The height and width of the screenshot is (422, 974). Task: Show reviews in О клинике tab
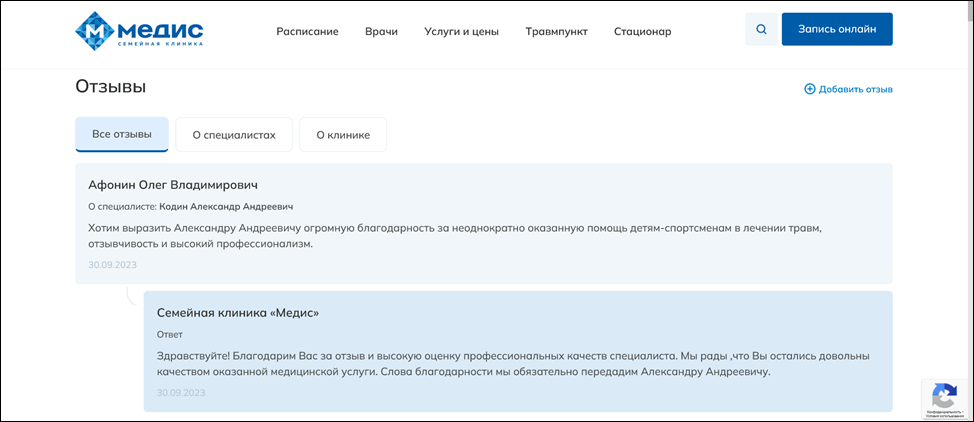343,135
